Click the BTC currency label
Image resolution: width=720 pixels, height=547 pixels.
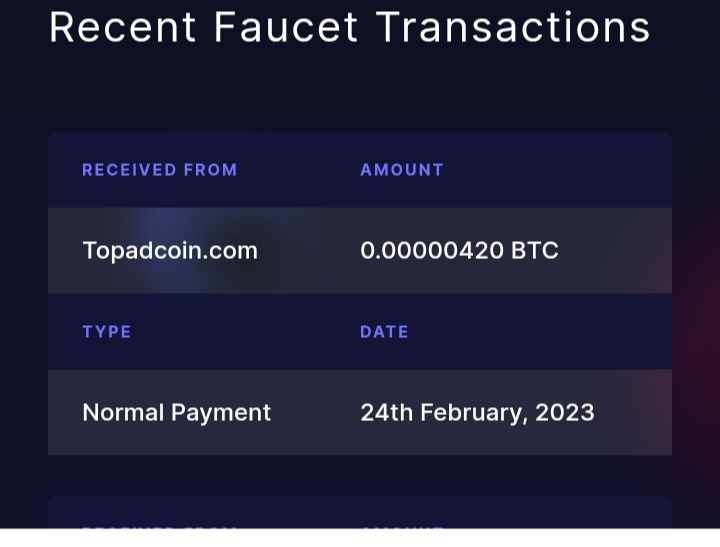pyautogui.click(x=534, y=250)
